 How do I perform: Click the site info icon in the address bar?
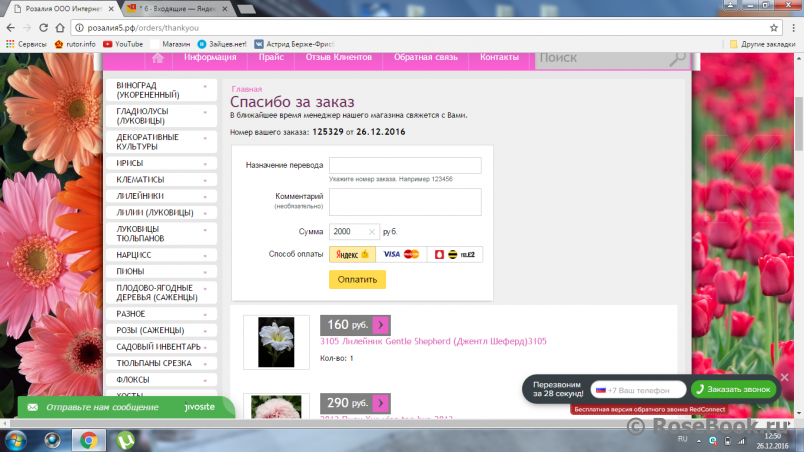click(x=79, y=28)
